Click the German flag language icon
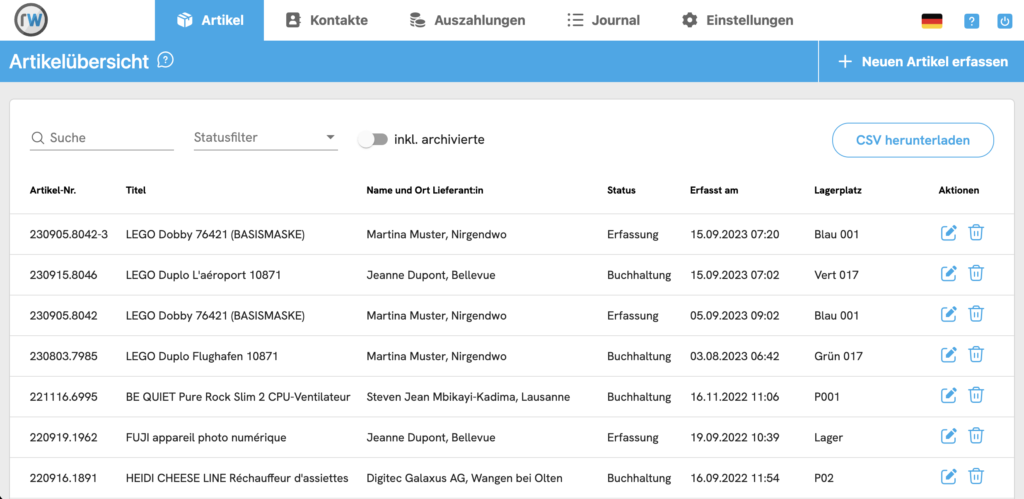This screenshot has width=1024, height=499. [931, 21]
